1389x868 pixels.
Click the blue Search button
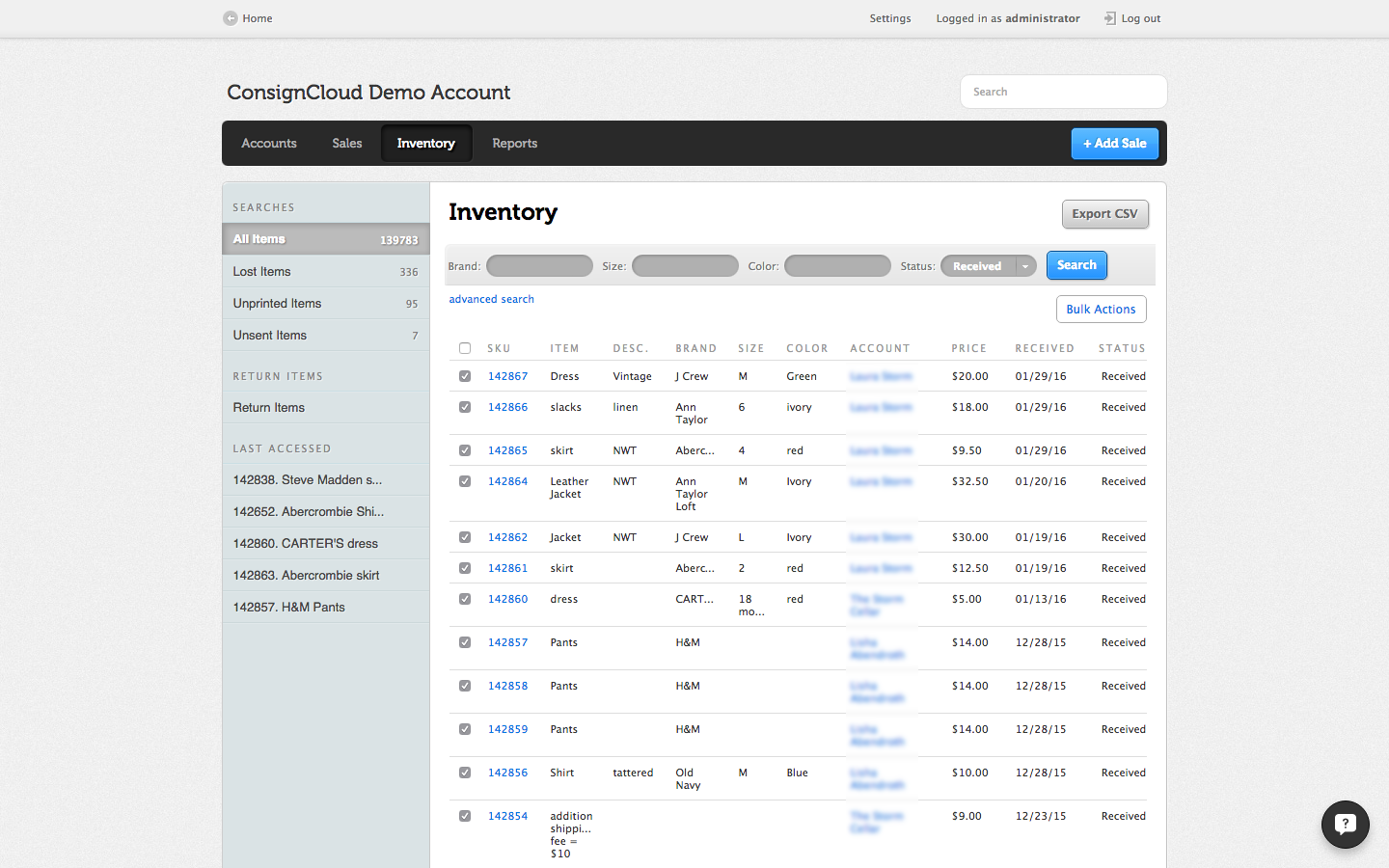(x=1076, y=265)
